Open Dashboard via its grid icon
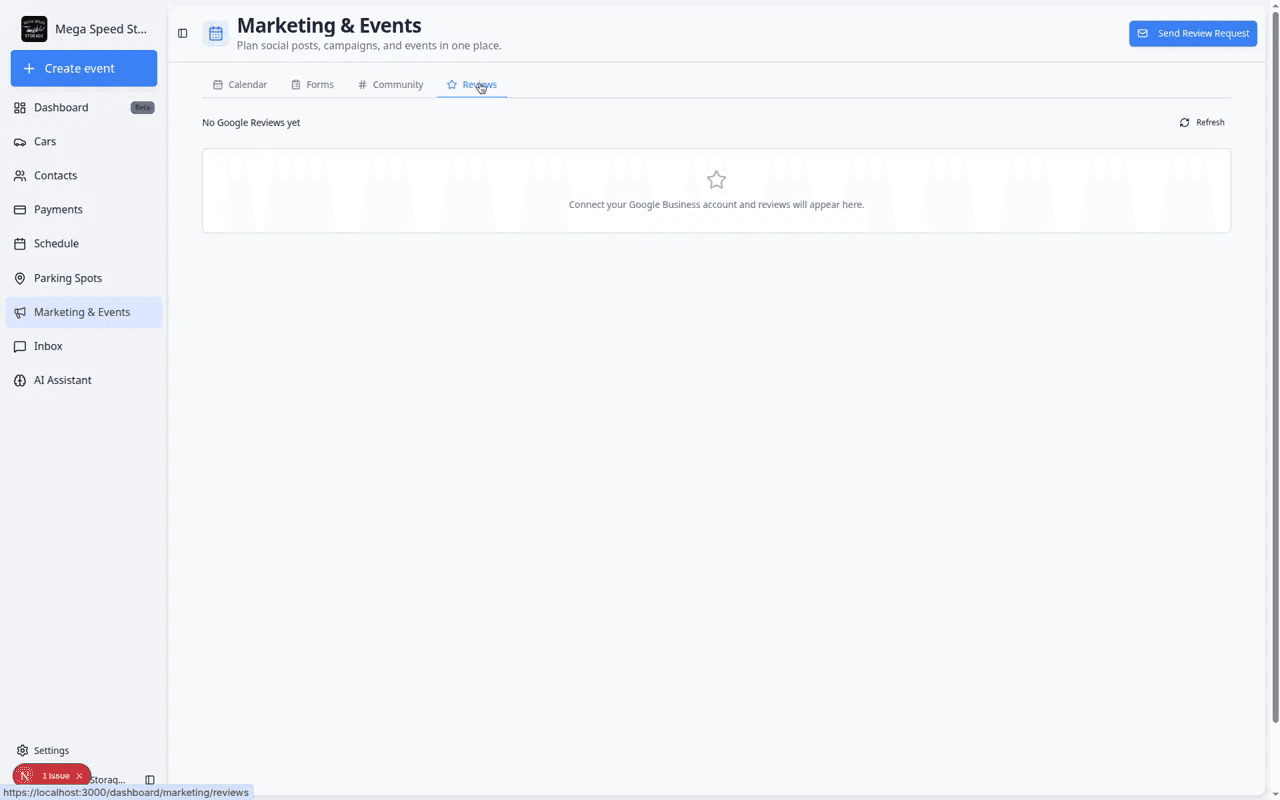The height and width of the screenshot is (800, 1280). coord(20,107)
